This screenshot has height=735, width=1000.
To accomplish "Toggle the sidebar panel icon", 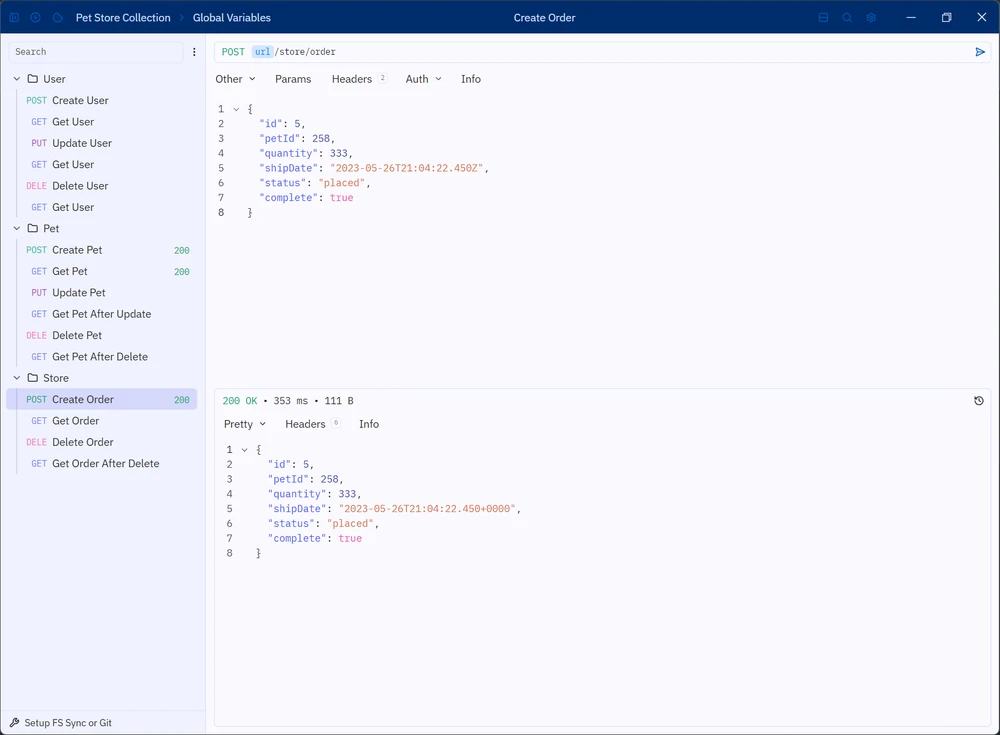I will point(14,18).
